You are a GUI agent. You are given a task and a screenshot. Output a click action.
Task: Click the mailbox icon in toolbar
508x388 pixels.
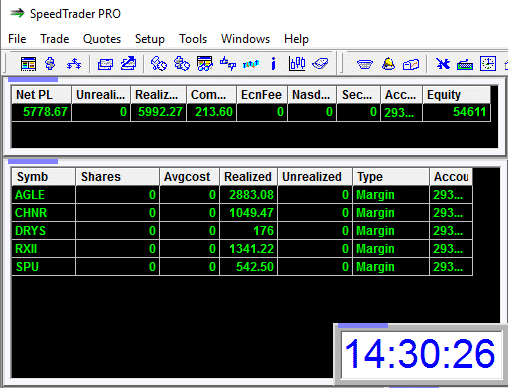(411, 64)
